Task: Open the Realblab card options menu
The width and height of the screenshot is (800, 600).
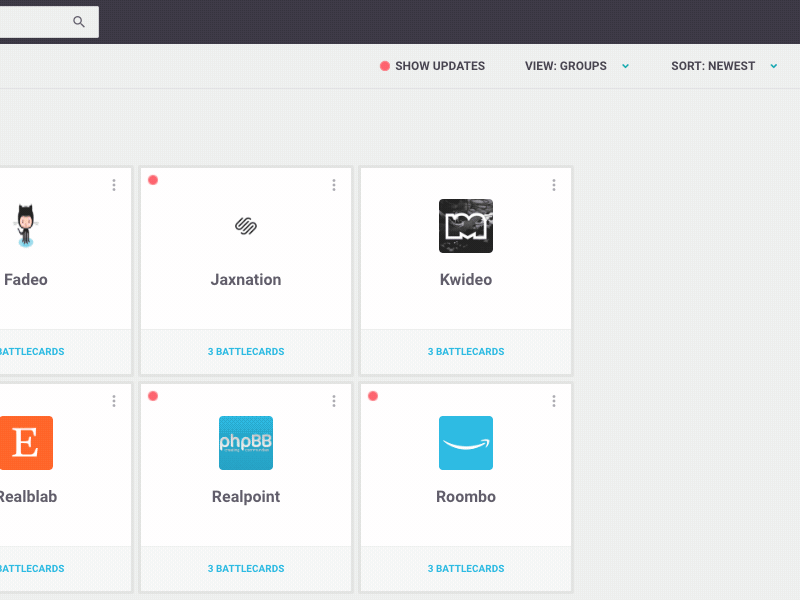Action: click(x=114, y=401)
